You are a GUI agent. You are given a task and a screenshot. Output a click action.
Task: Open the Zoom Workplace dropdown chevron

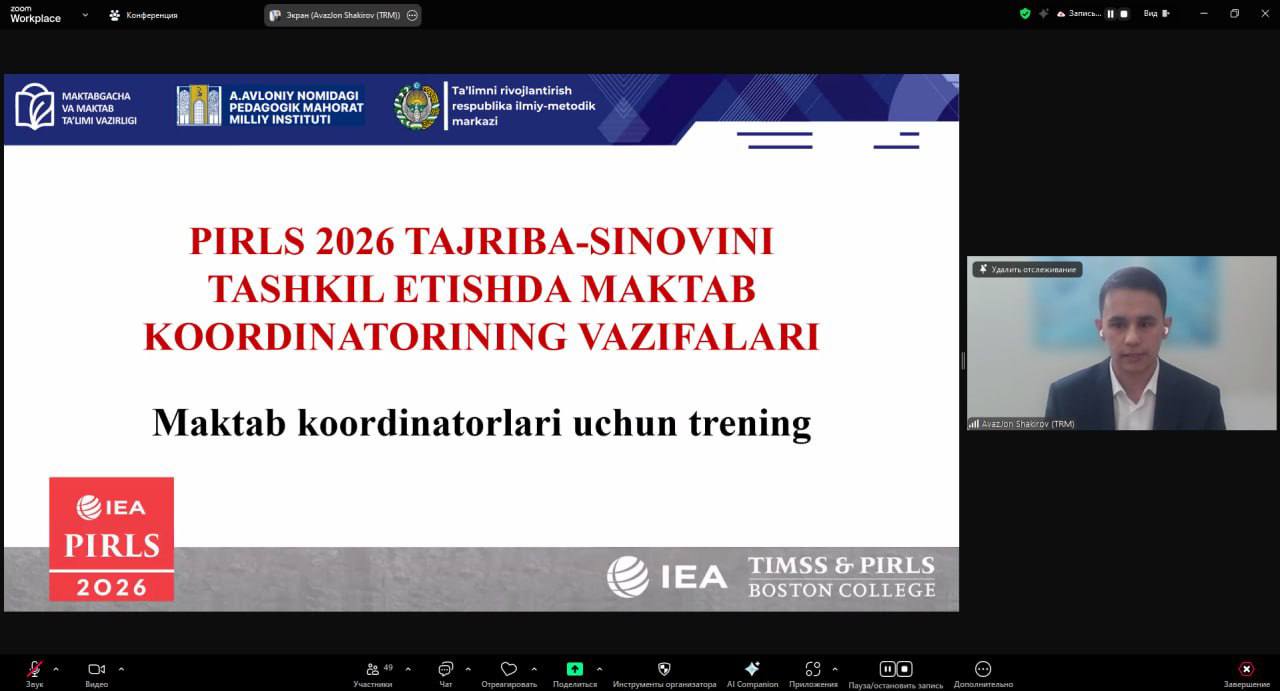[85, 15]
